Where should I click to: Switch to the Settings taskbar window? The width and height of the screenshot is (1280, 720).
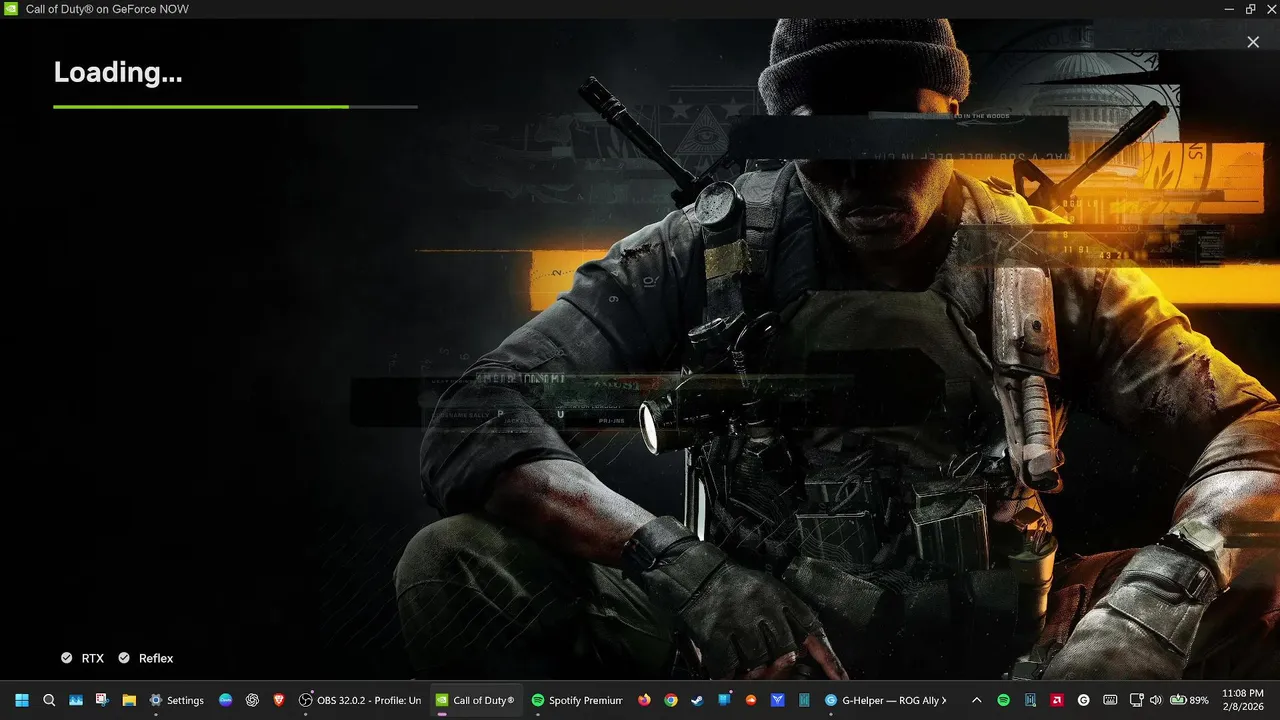(177, 700)
